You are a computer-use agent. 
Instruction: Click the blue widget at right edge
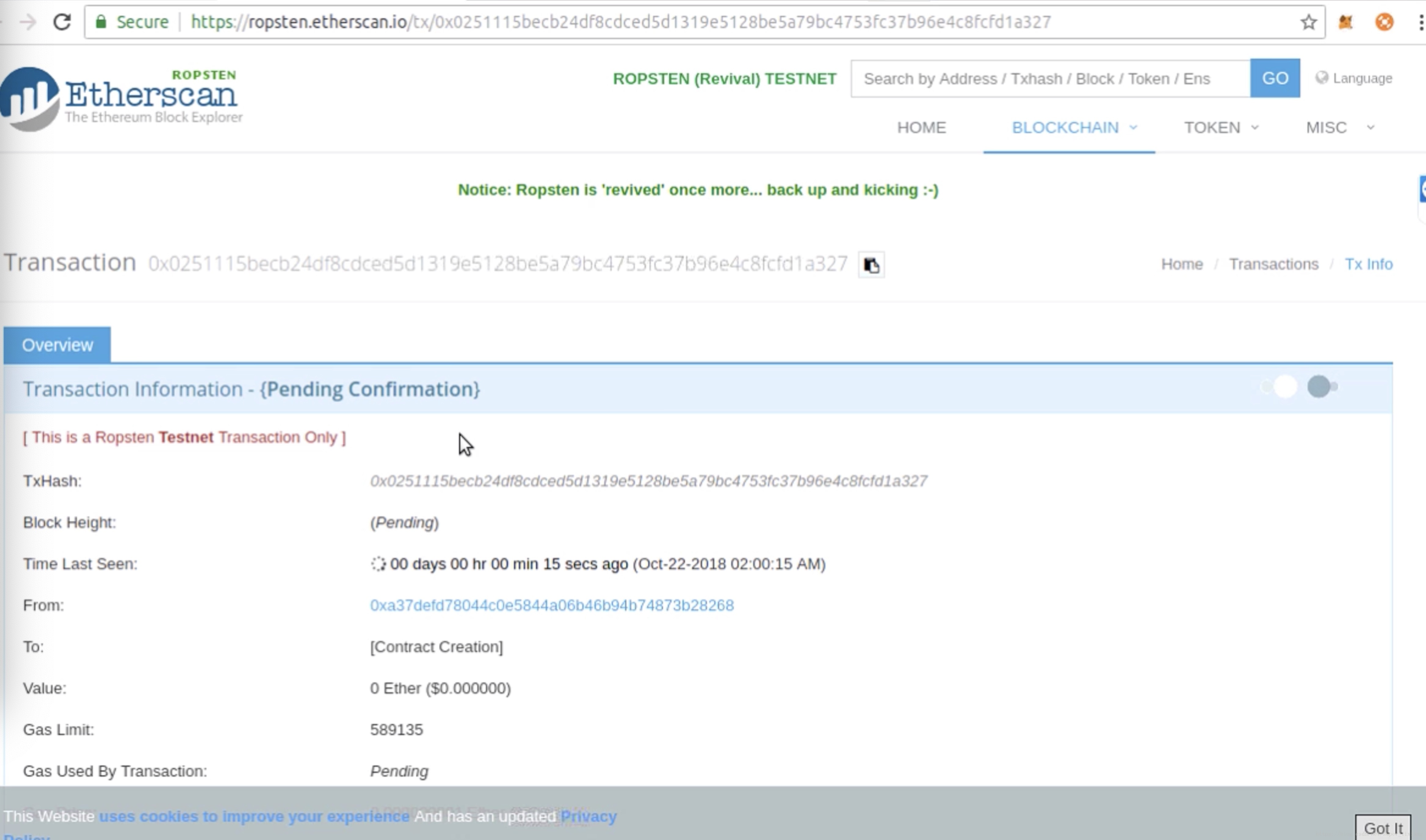[x=1422, y=189]
